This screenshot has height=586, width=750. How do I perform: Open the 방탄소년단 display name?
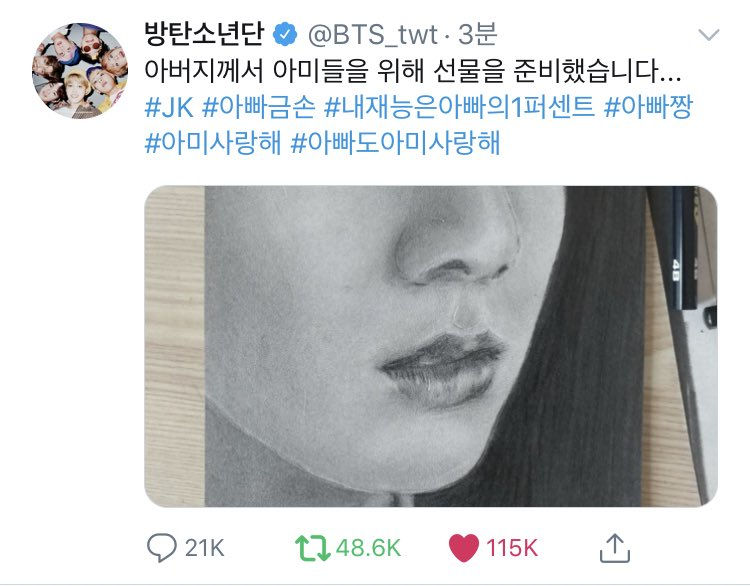205,34
